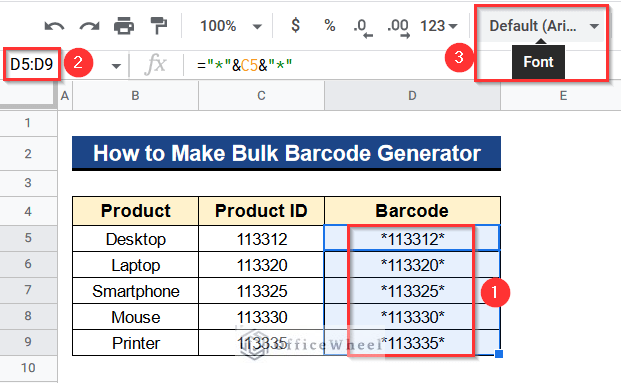621x383 pixels.
Task: Select the 'Desktop' cell
Action: coord(135,239)
